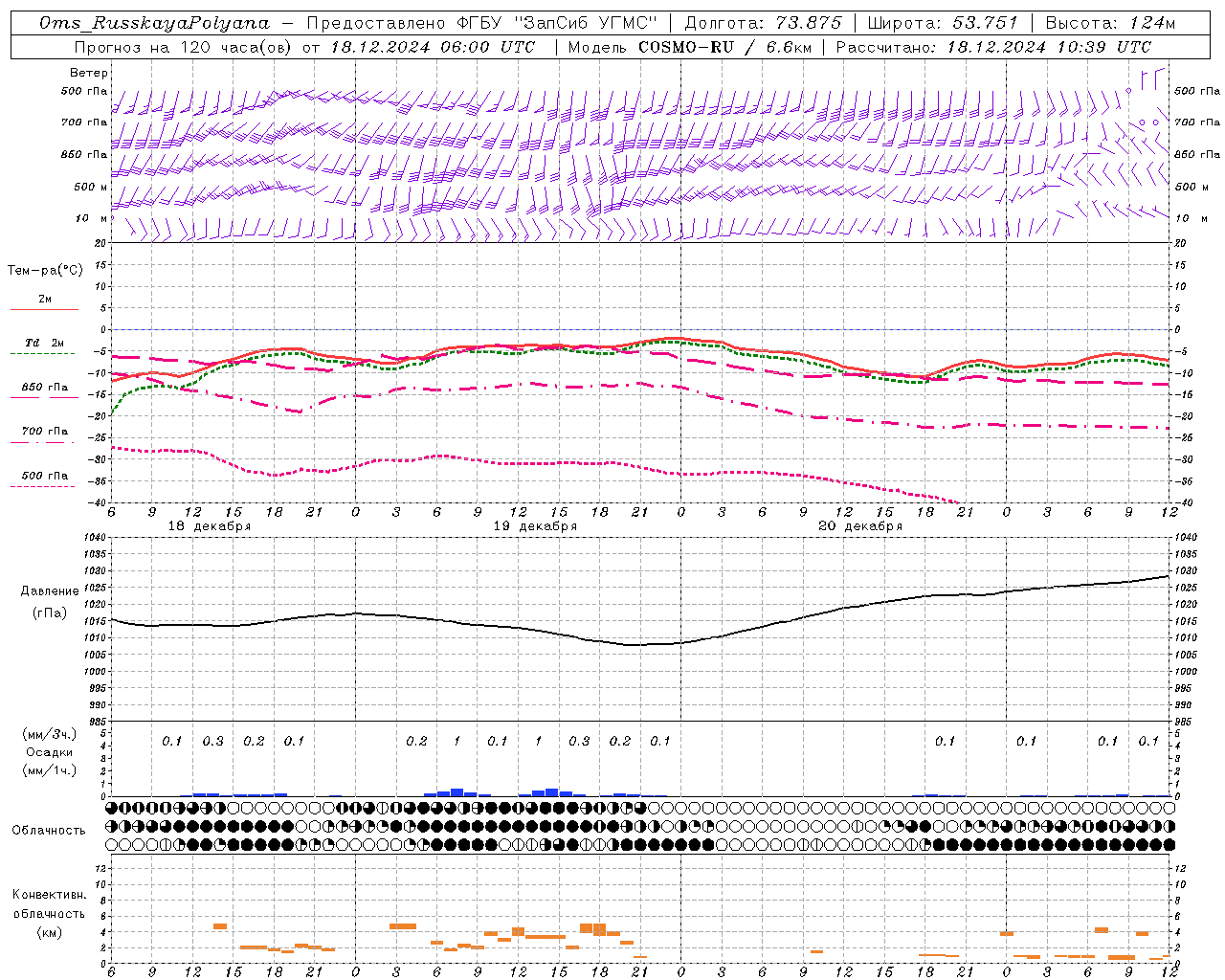The width and height of the screenshot is (1225, 980).
Task: Click the '20 декабря' date label
Action: tap(860, 526)
